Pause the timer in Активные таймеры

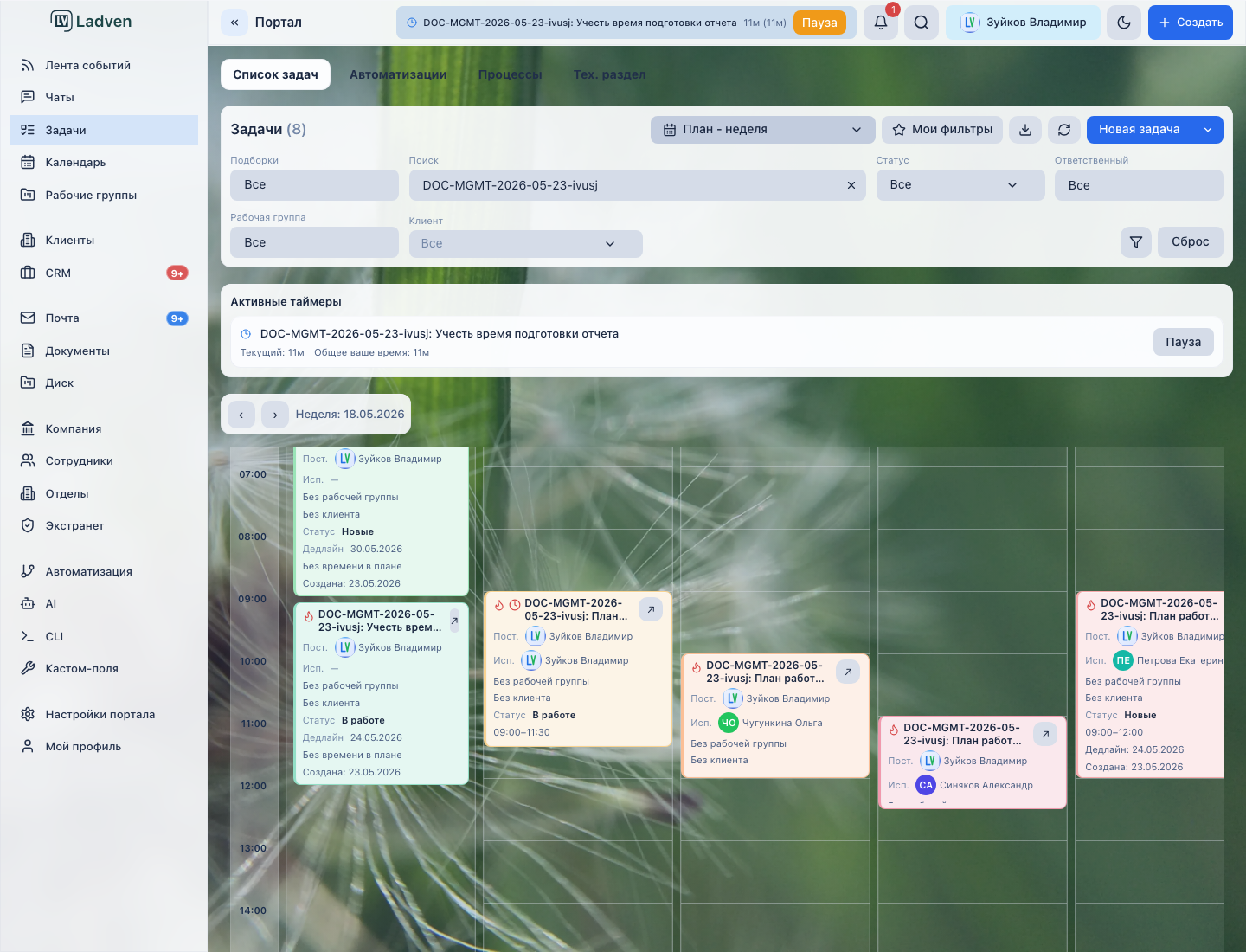[x=1183, y=342]
